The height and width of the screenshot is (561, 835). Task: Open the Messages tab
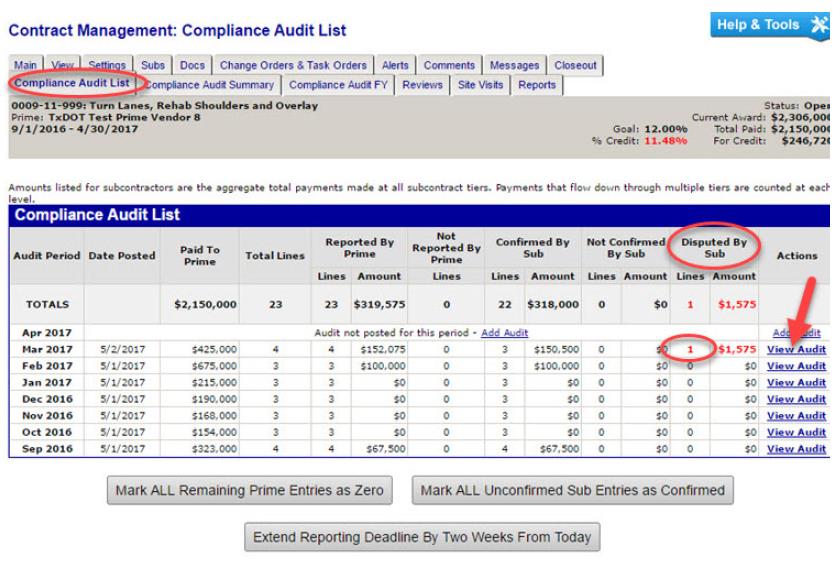tap(514, 66)
